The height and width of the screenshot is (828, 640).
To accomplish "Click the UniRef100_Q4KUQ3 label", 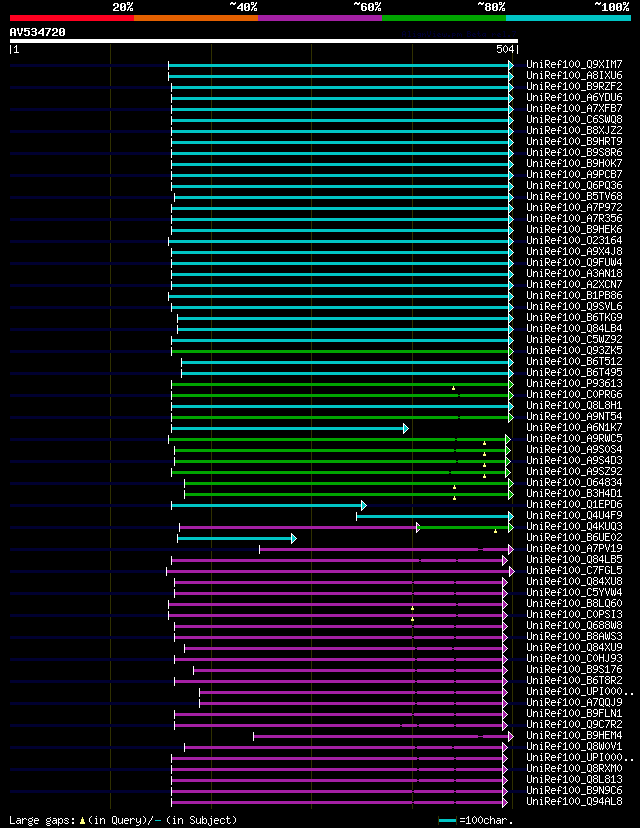I will coord(574,526).
